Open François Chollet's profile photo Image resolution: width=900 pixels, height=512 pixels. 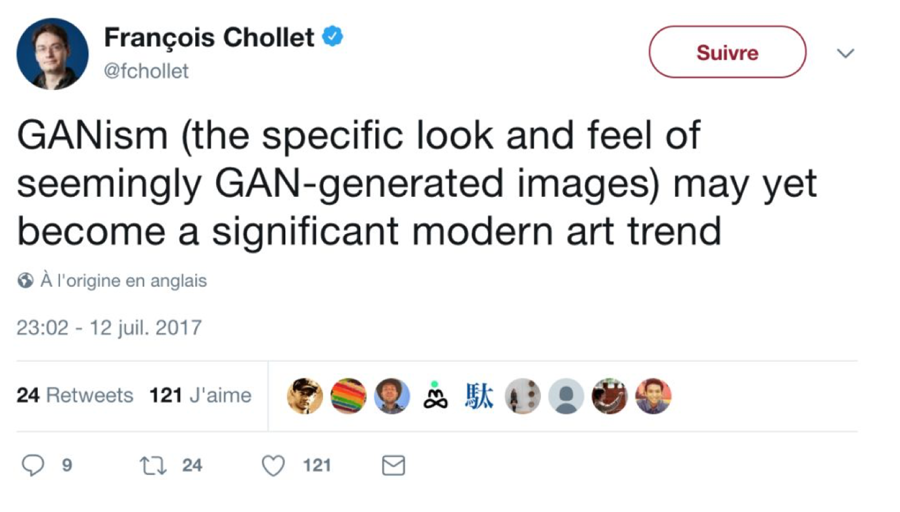coord(52,54)
